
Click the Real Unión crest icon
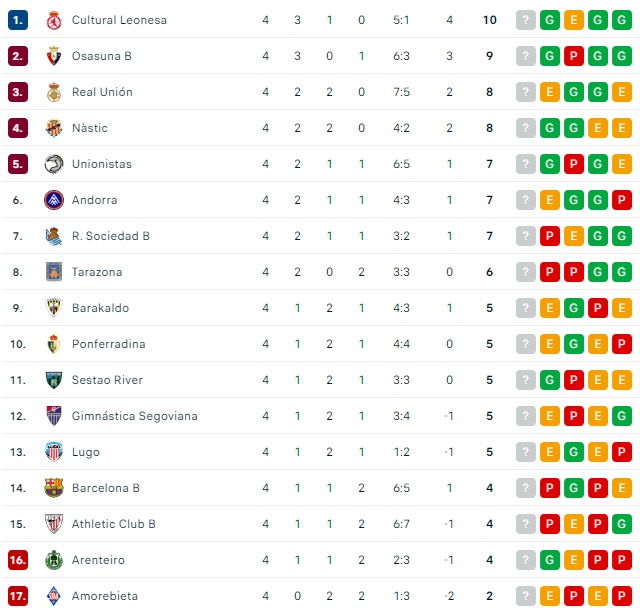click(x=54, y=92)
